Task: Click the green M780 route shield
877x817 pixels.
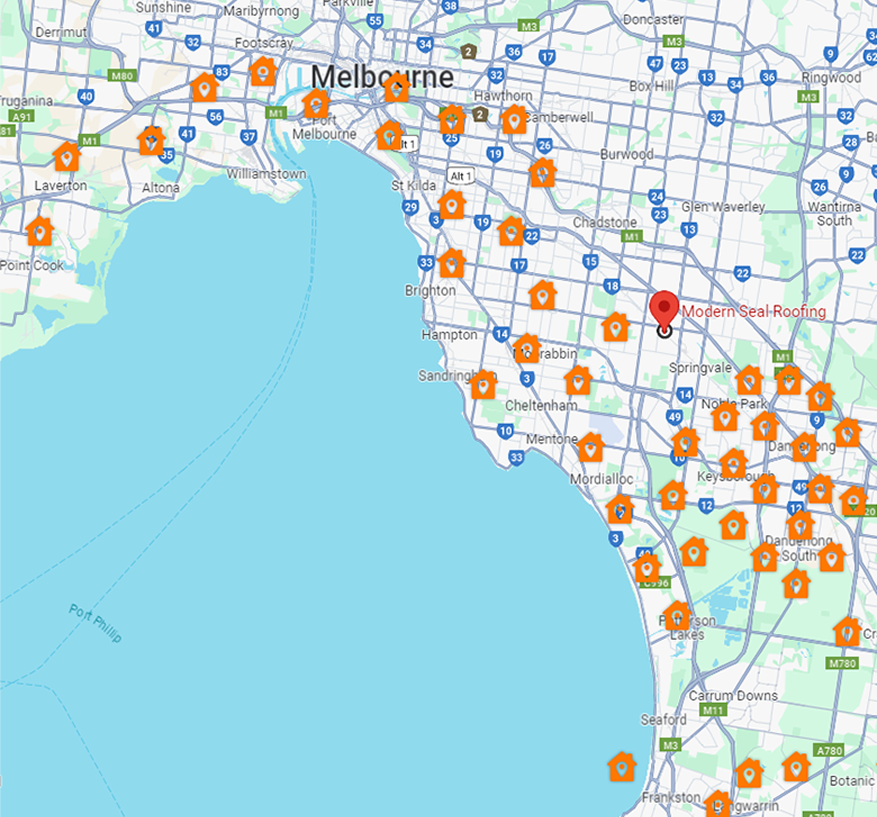Action: (x=842, y=663)
